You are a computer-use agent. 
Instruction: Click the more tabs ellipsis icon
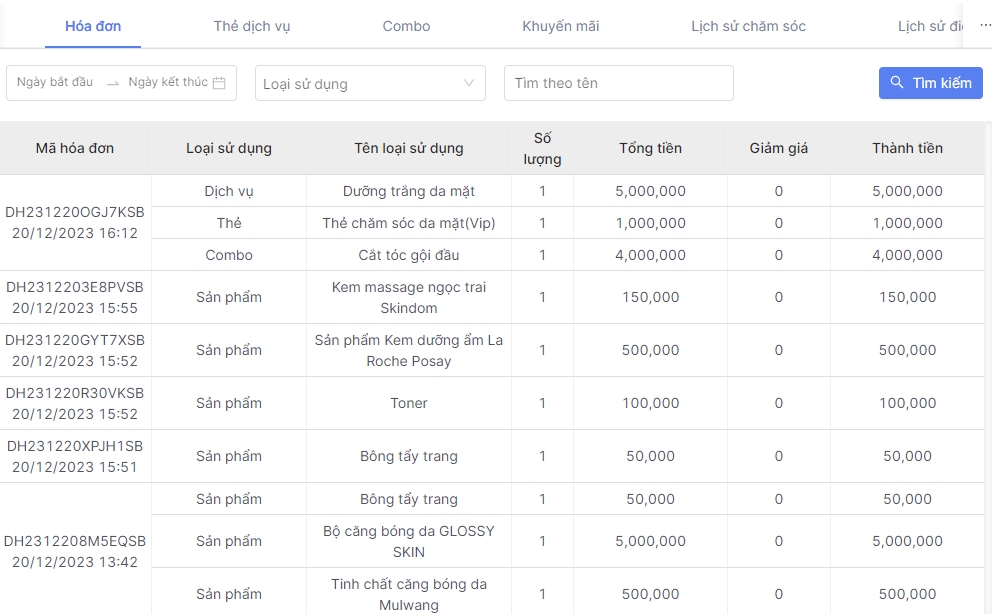click(984, 25)
